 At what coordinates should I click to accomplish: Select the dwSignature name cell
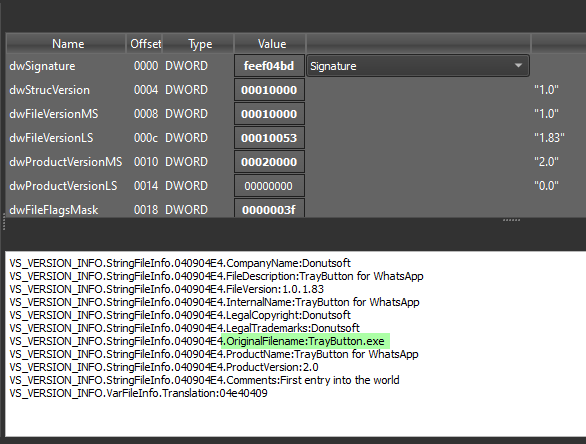42,66
